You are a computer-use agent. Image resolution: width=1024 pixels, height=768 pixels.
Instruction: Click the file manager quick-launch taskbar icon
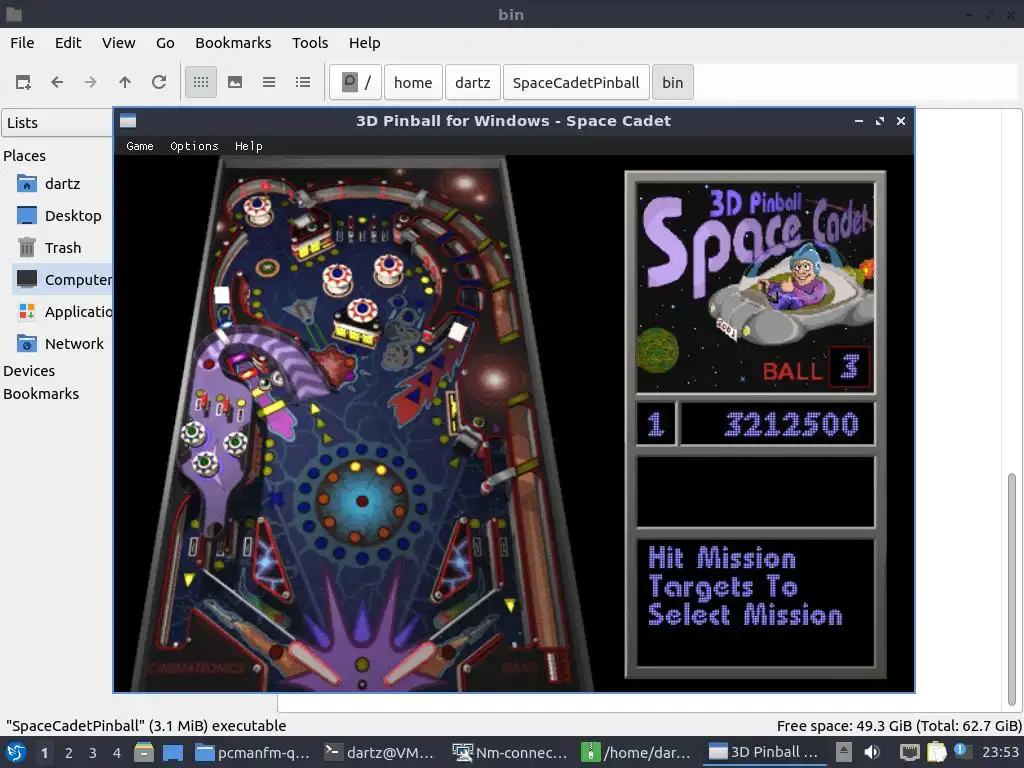pyautogui.click(x=144, y=752)
